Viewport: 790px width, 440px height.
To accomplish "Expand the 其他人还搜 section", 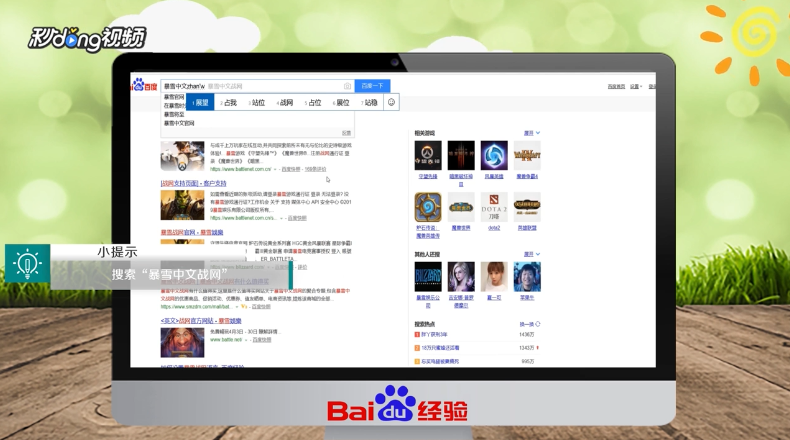I will pyautogui.click(x=532, y=254).
